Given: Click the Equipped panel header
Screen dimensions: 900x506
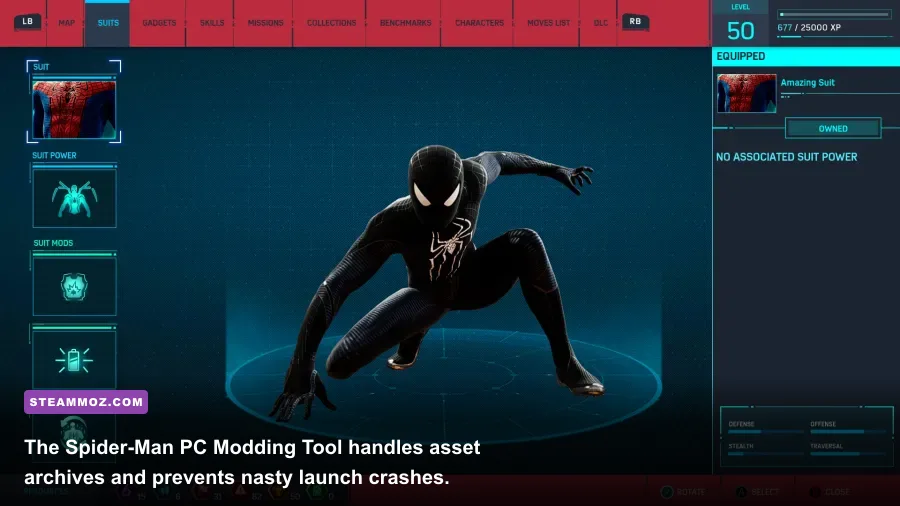Looking at the screenshot, I should (806, 56).
